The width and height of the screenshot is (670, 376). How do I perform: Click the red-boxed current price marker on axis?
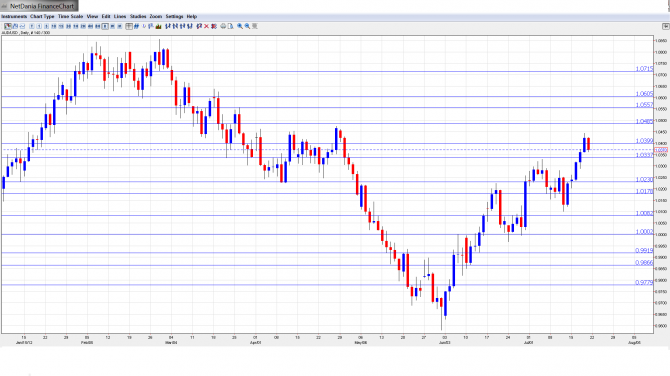coord(661,150)
